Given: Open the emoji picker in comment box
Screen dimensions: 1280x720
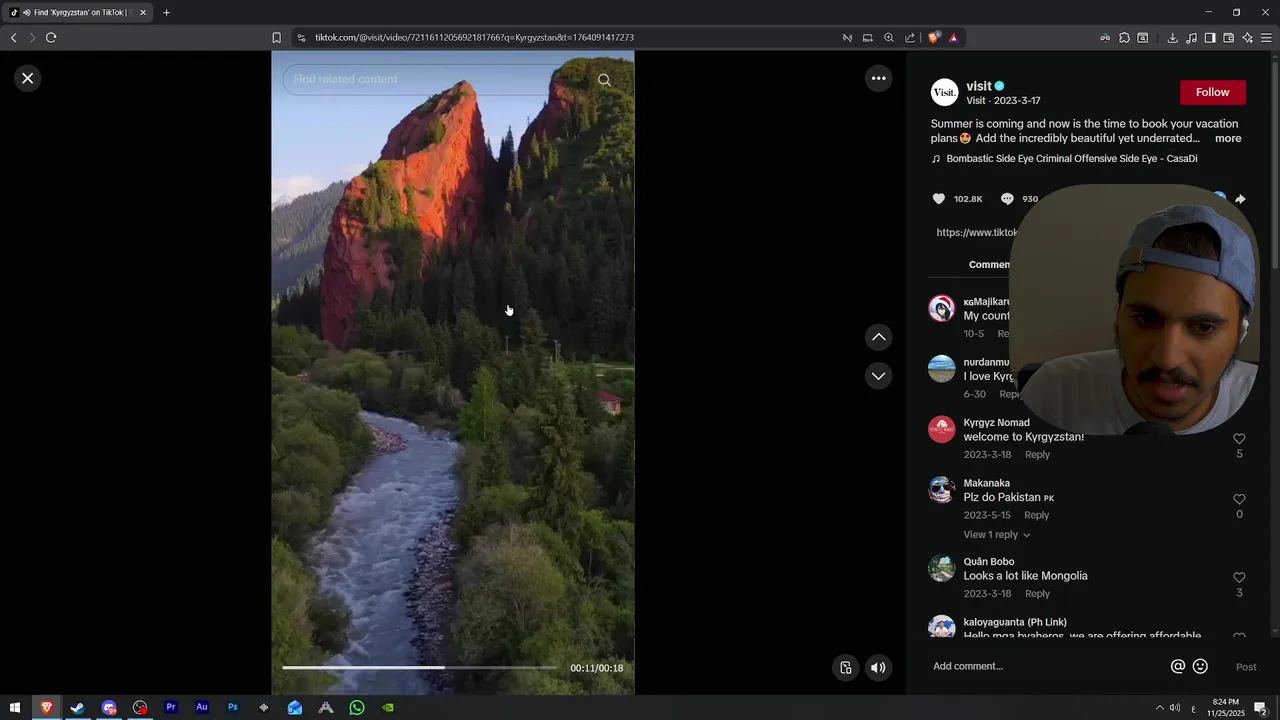Looking at the screenshot, I should pos(1200,667).
